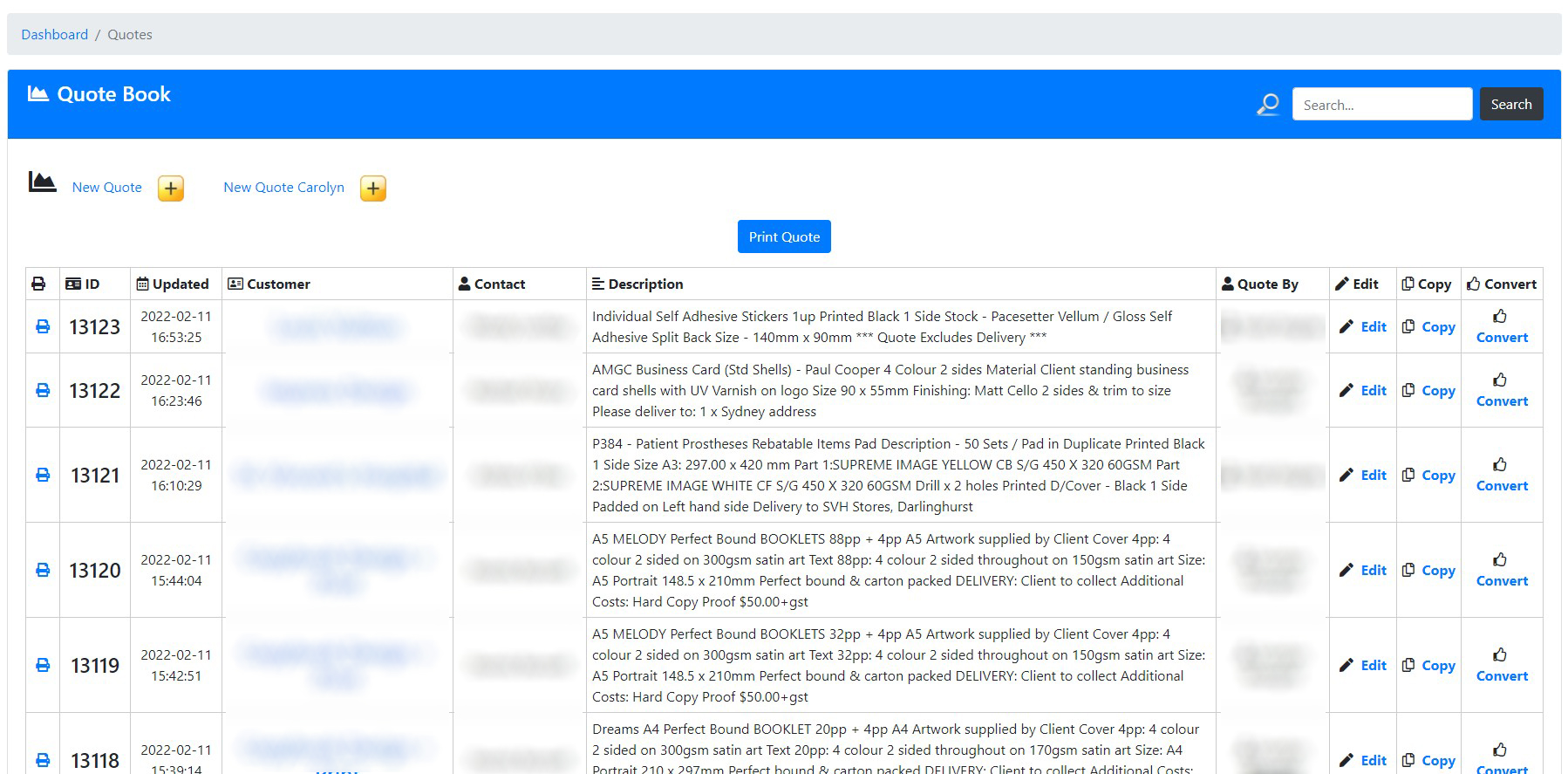Edit quote 13121

pyautogui.click(x=1373, y=475)
